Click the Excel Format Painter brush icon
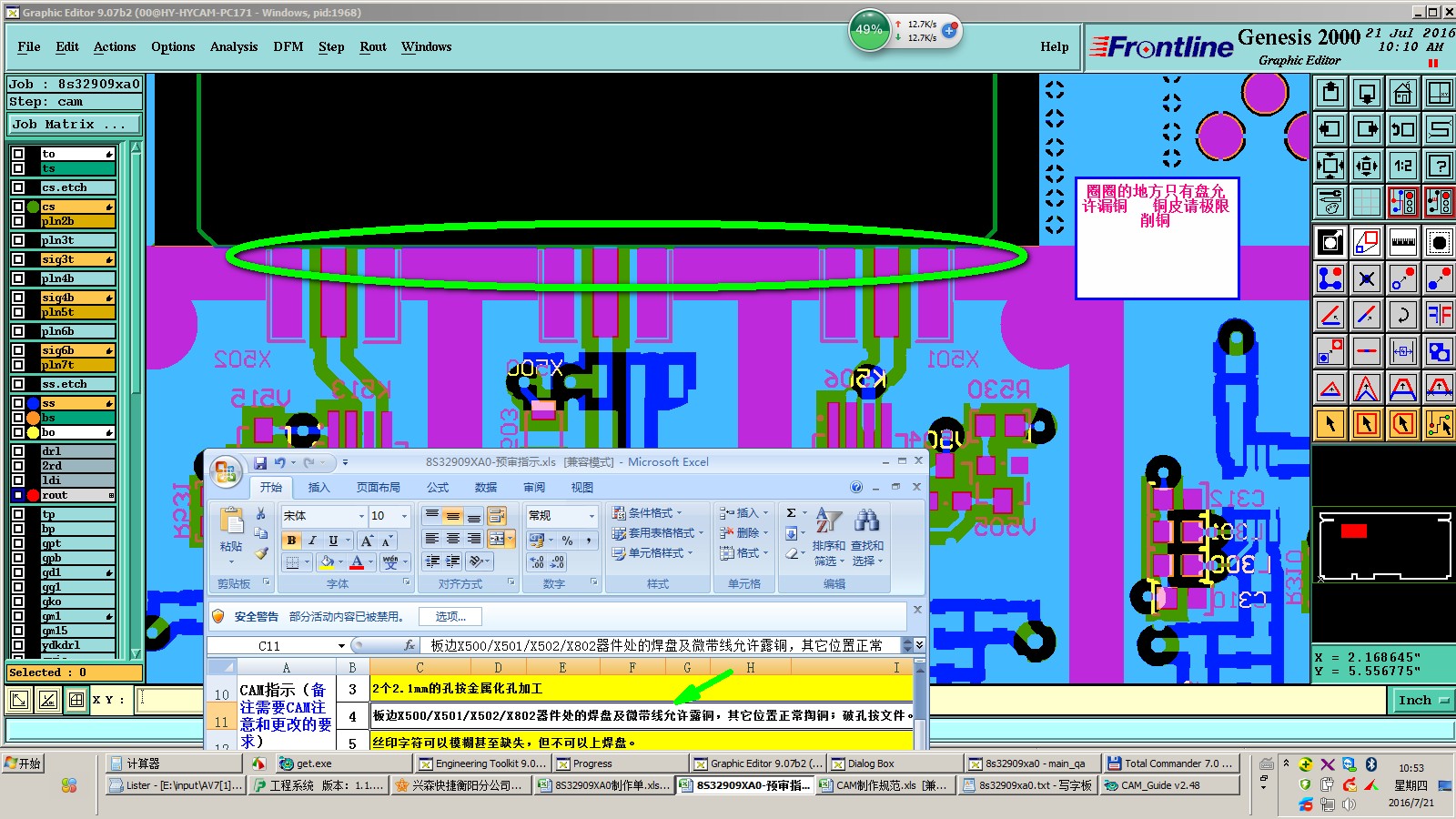Image resolution: width=1456 pixels, height=819 pixels. point(261,552)
